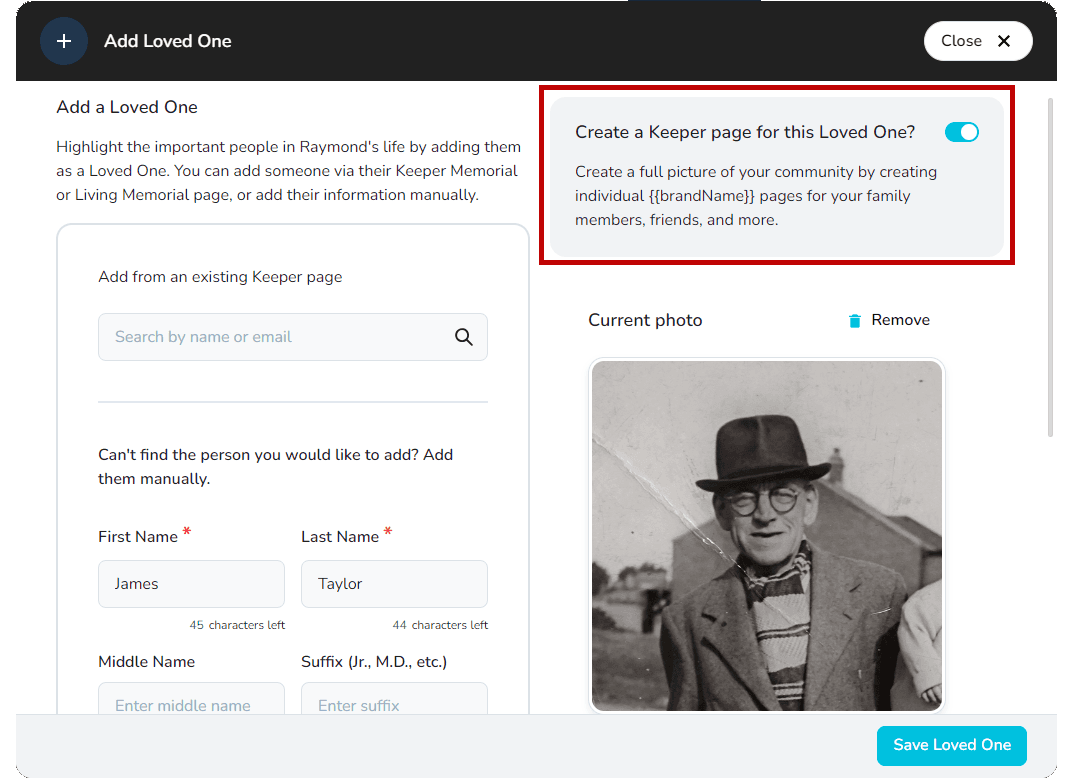The image size is (1071, 778).
Task: Disable creating a Keeper page for this Loved One
Action: 961,131
